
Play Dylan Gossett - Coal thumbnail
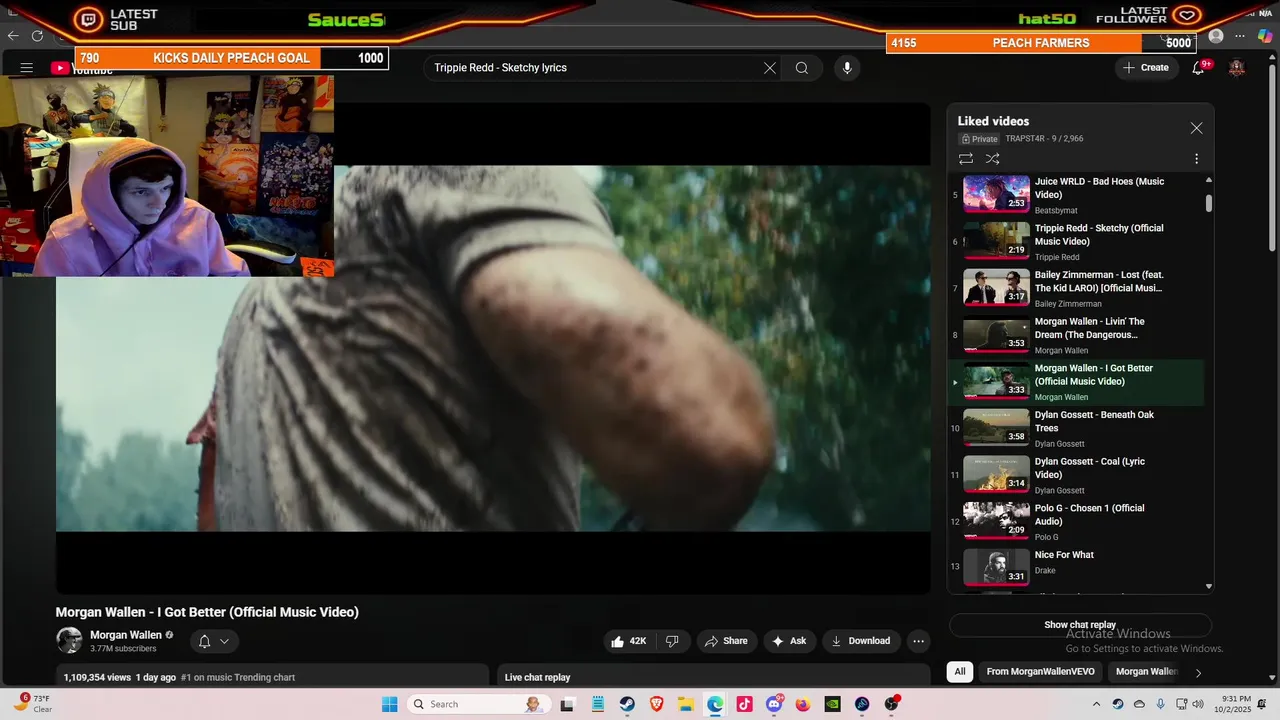(996, 475)
